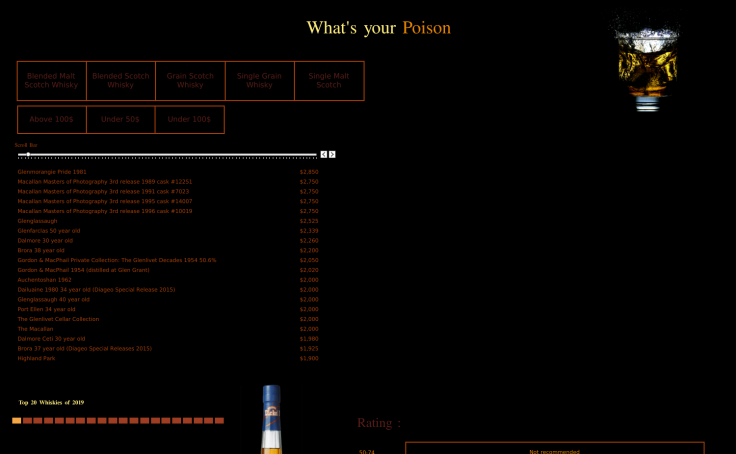Click the $1,900 price

point(309,358)
